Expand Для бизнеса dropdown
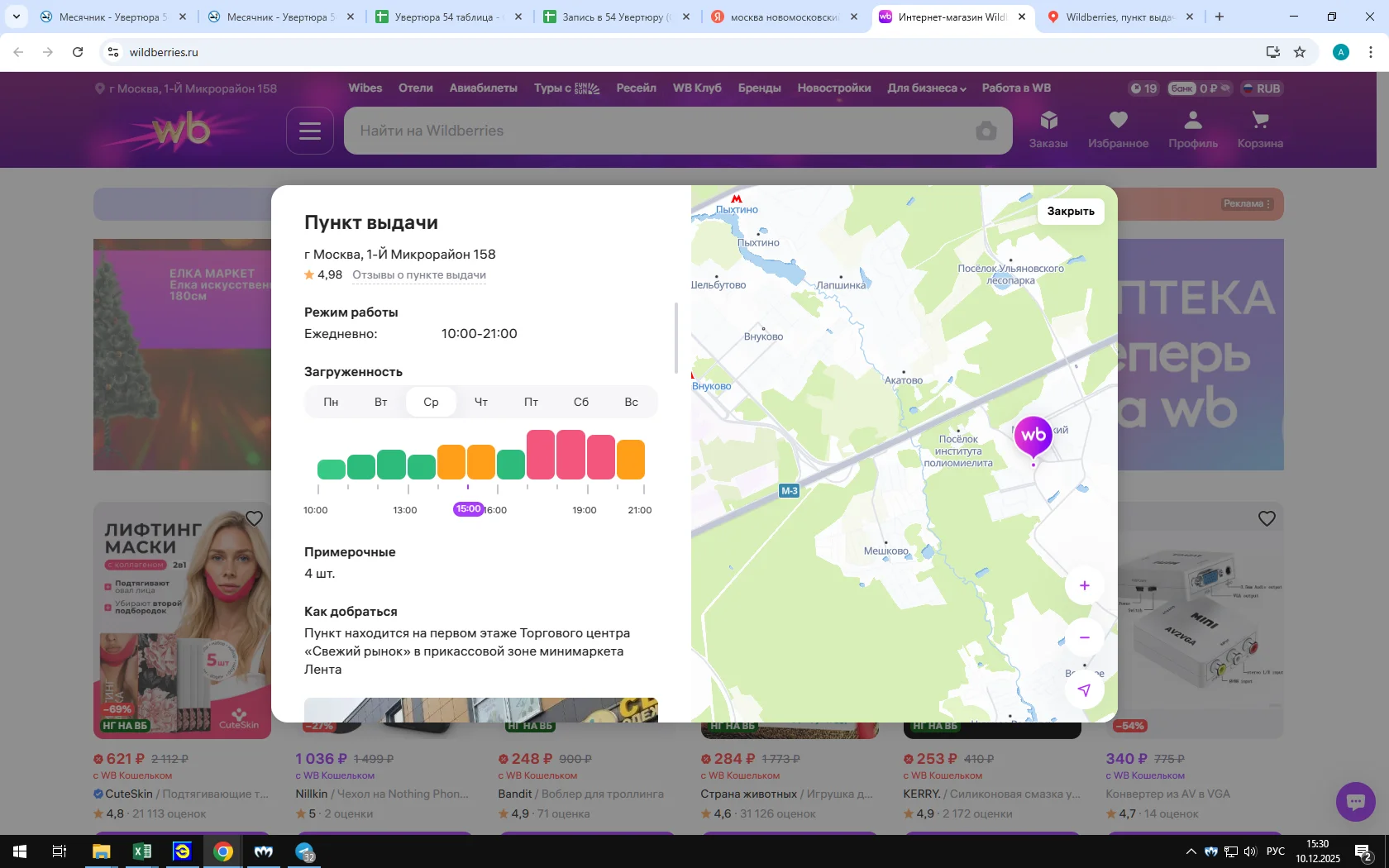This screenshot has height=868, width=1389. (927, 88)
